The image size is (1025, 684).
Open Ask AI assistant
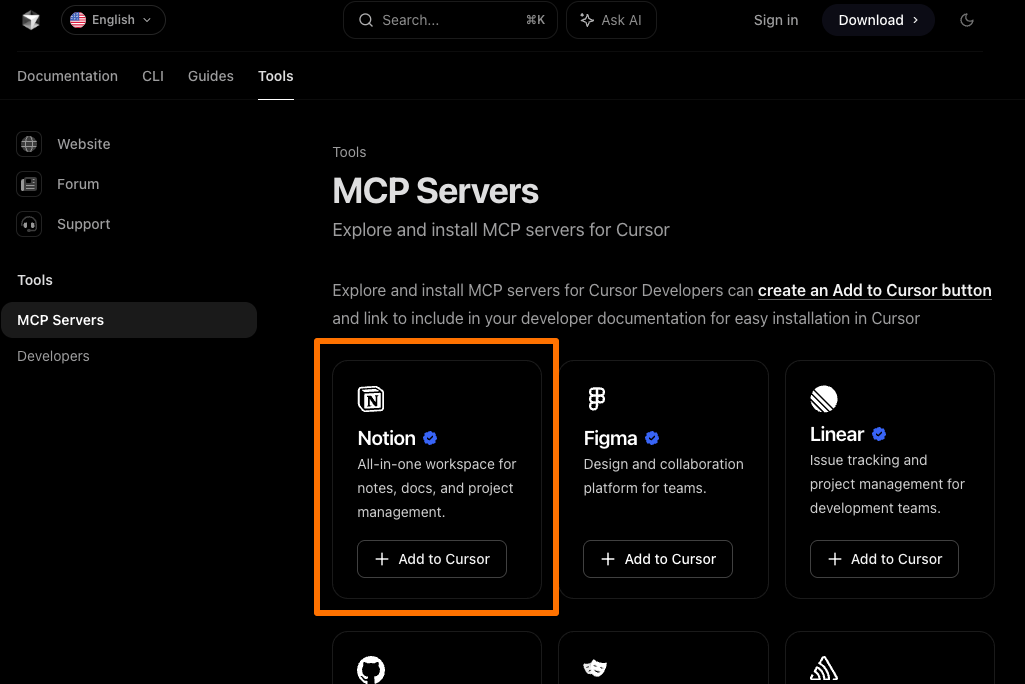coord(611,20)
